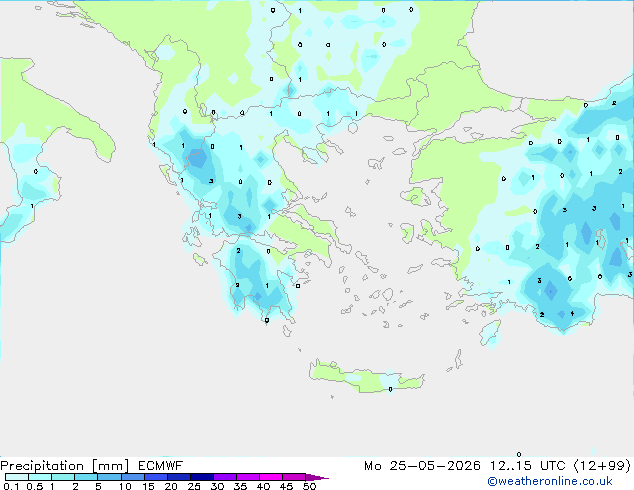
Task: Click the '50' value under the color scale
Action: coord(309,486)
